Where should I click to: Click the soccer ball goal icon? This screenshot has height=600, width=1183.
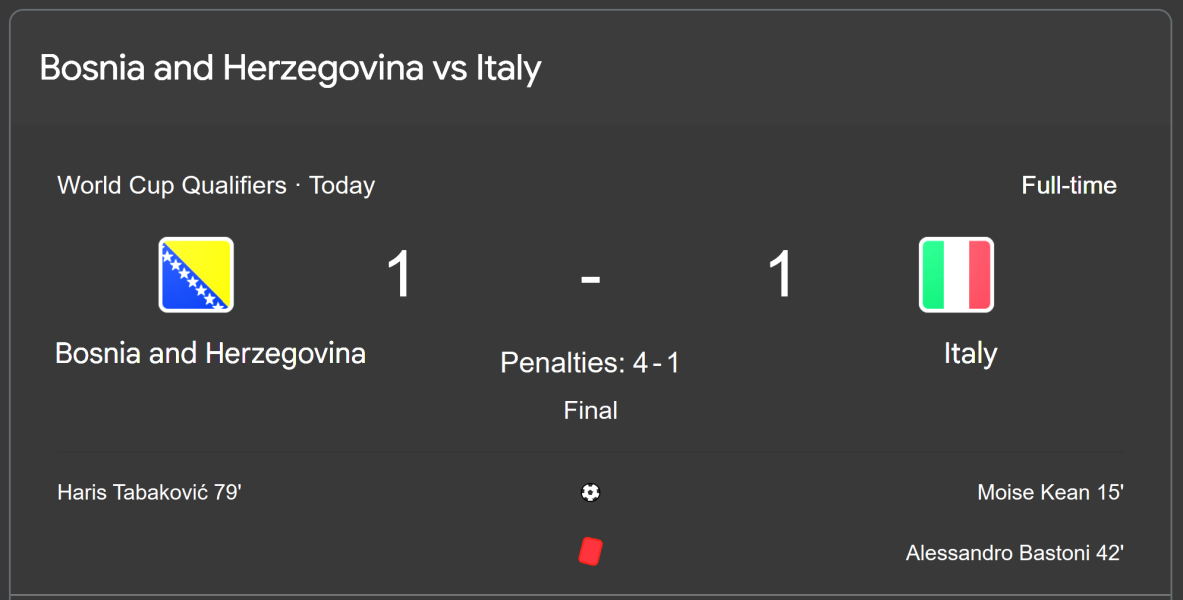(591, 492)
